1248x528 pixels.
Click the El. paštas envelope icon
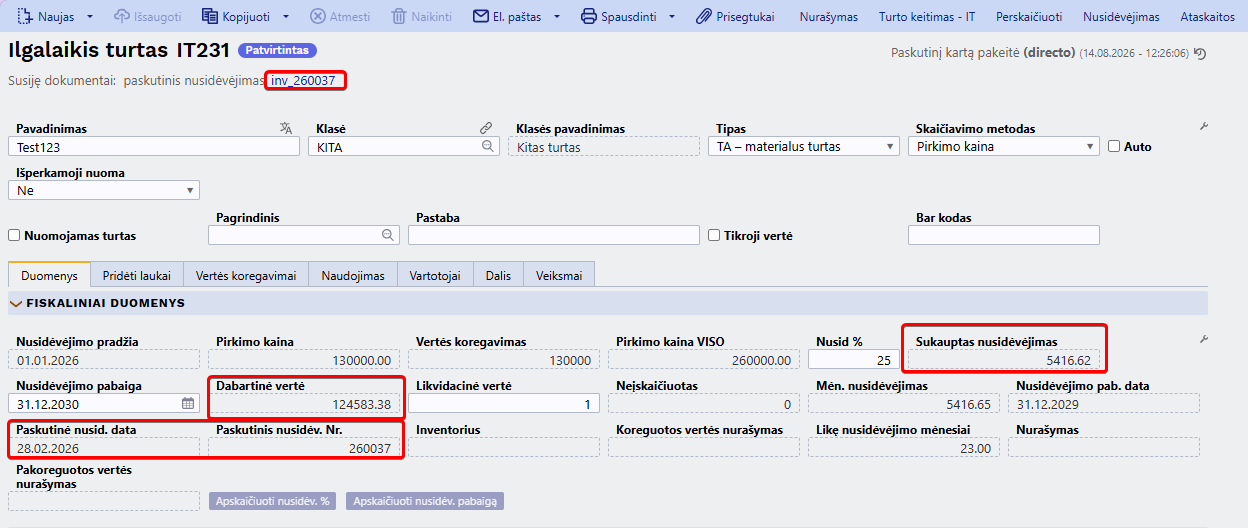tap(480, 17)
